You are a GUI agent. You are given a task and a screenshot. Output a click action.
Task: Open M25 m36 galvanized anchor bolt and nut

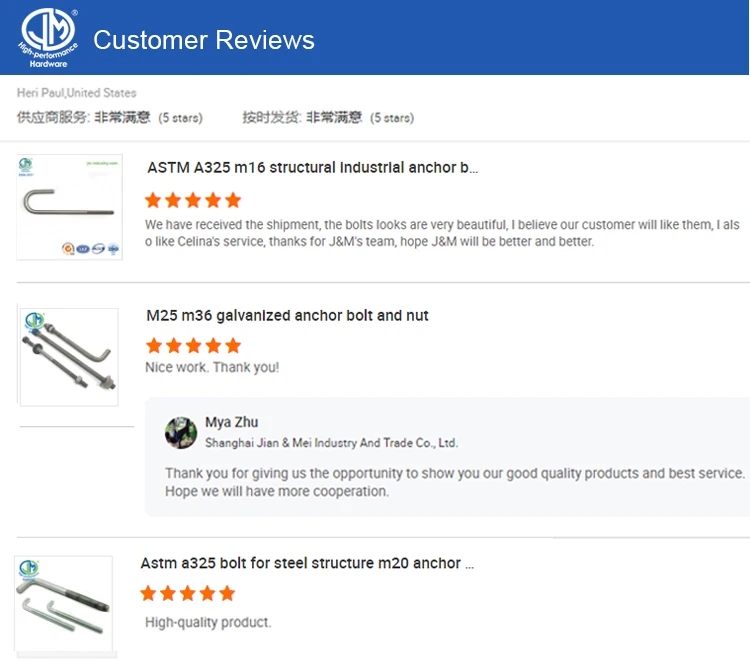pyautogui.click(x=287, y=316)
